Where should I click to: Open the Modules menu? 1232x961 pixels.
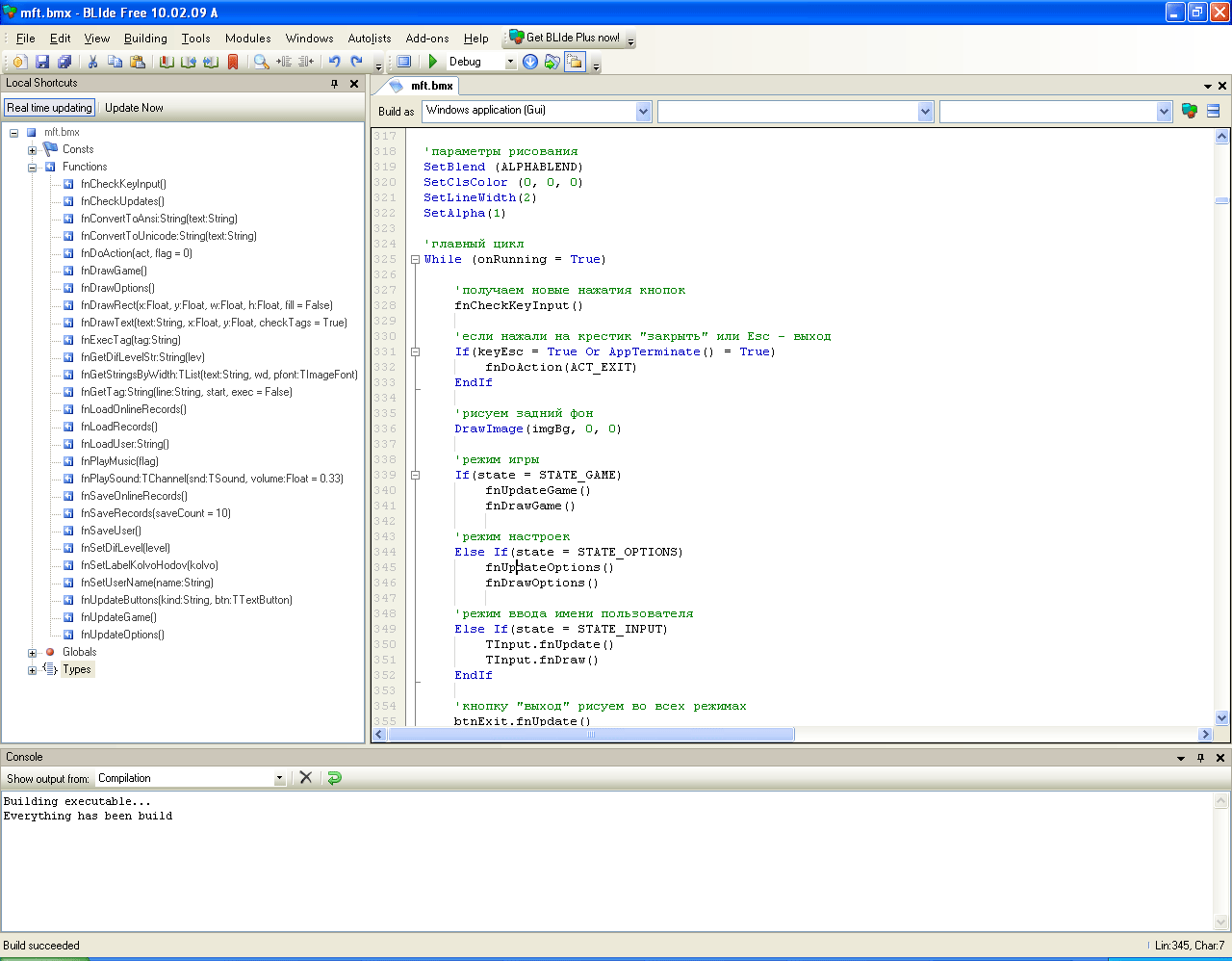coord(247,39)
